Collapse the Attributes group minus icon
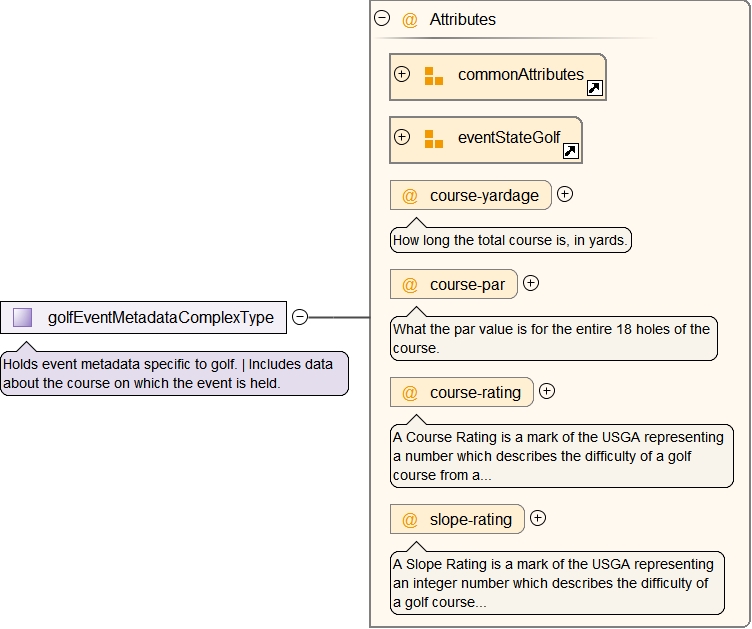Image resolution: width=752 pixels, height=629 pixels. (381, 18)
